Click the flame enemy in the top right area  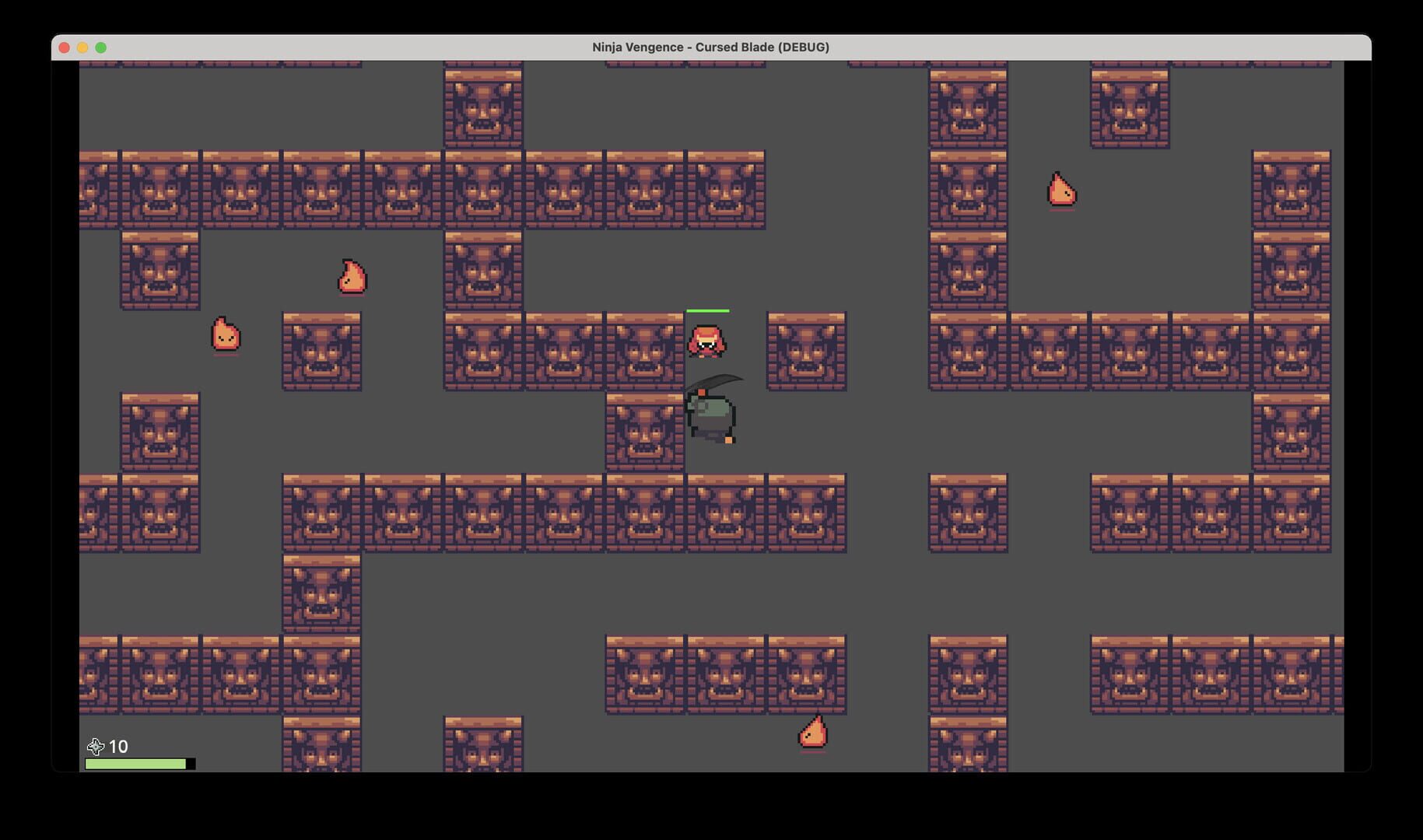tap(1061, 189)
